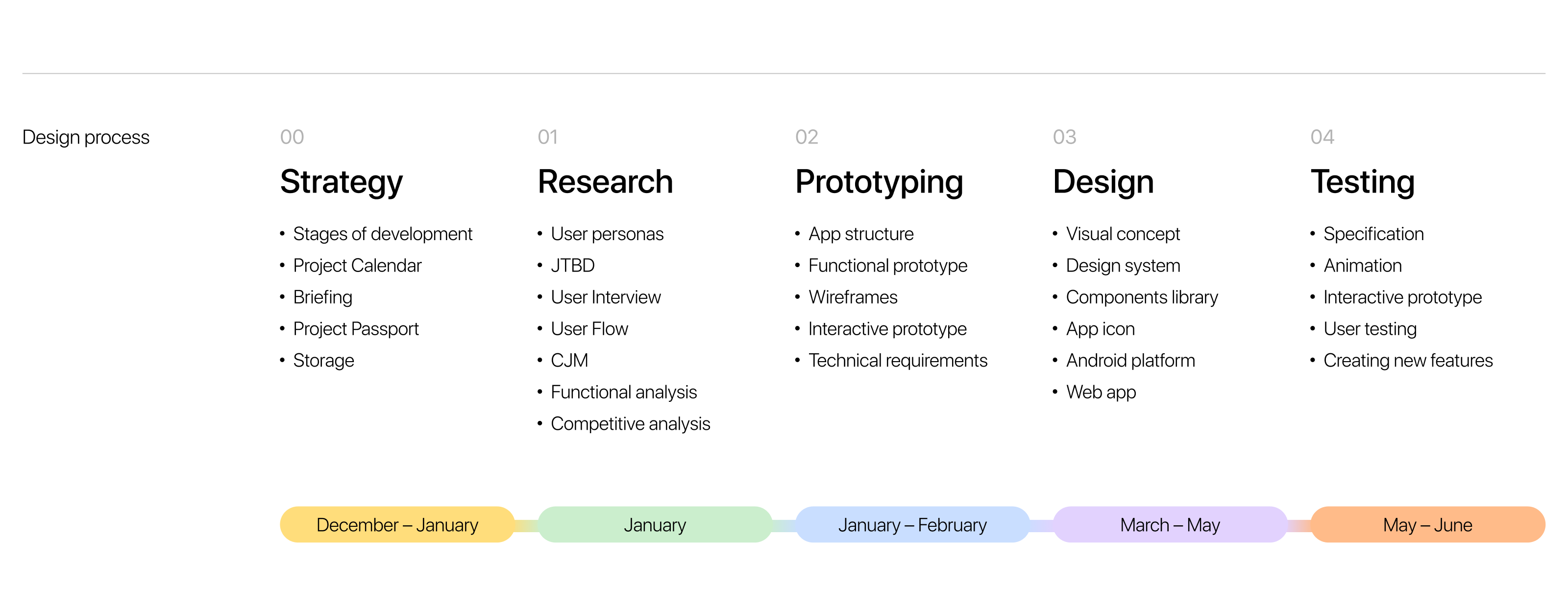Click the JTBD research item
This screenshot has height=615, width=1568.
click(x=572, y=266)
